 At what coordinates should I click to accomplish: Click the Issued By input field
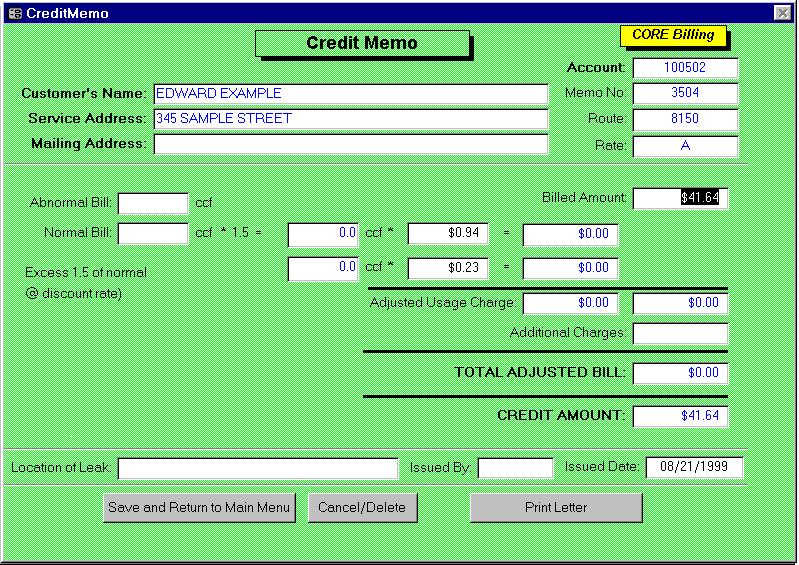[x=516, y=468]
